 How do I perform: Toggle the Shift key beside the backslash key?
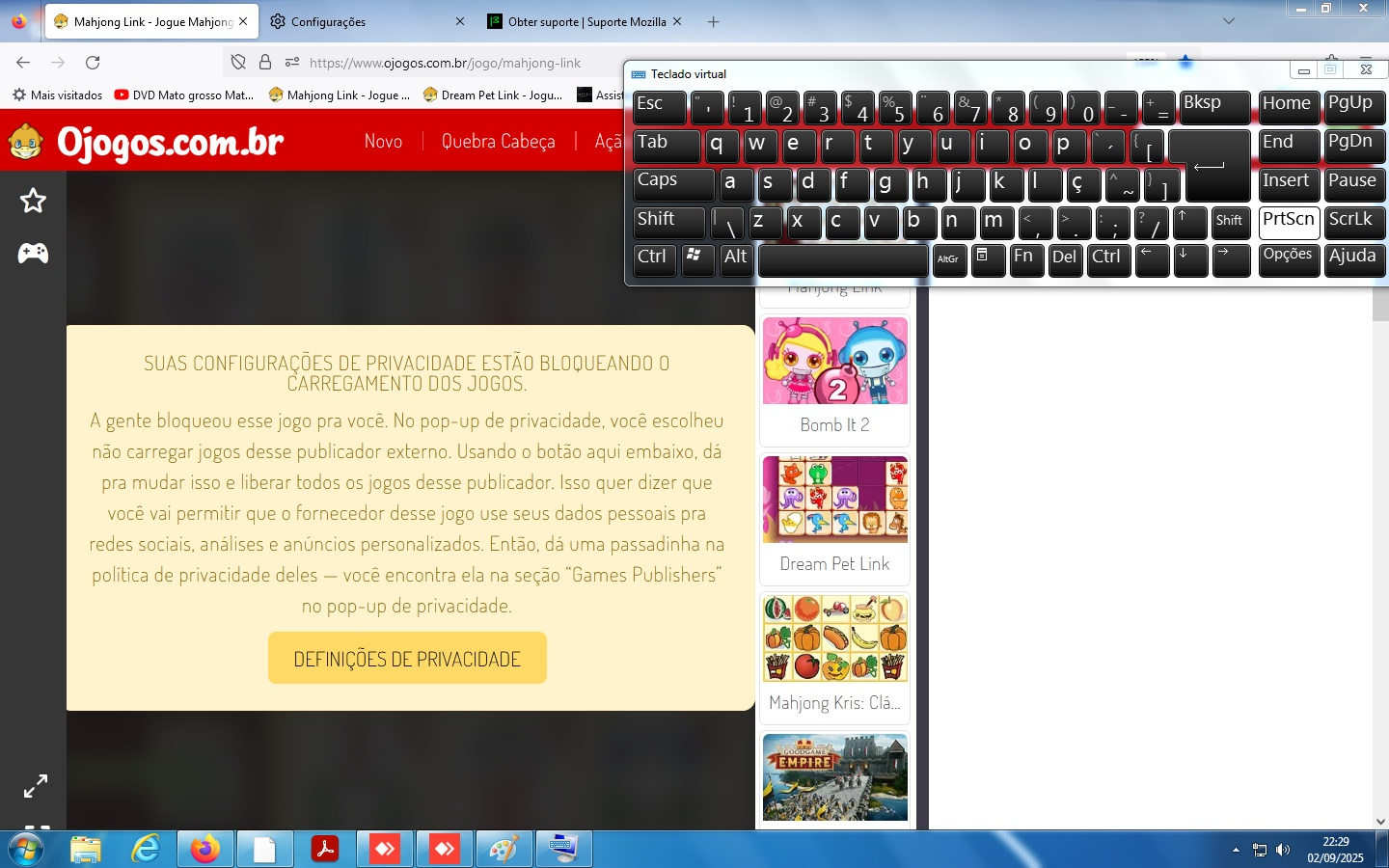point(669,223)
